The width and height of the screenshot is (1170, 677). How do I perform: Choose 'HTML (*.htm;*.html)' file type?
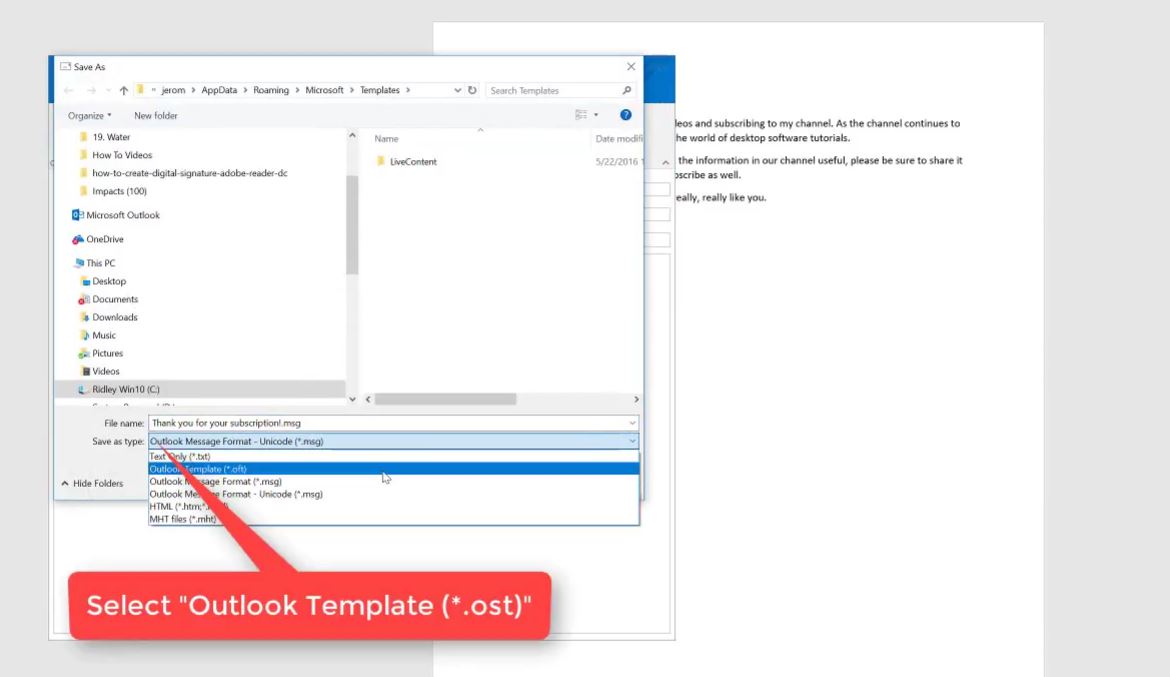click(393, 506)
